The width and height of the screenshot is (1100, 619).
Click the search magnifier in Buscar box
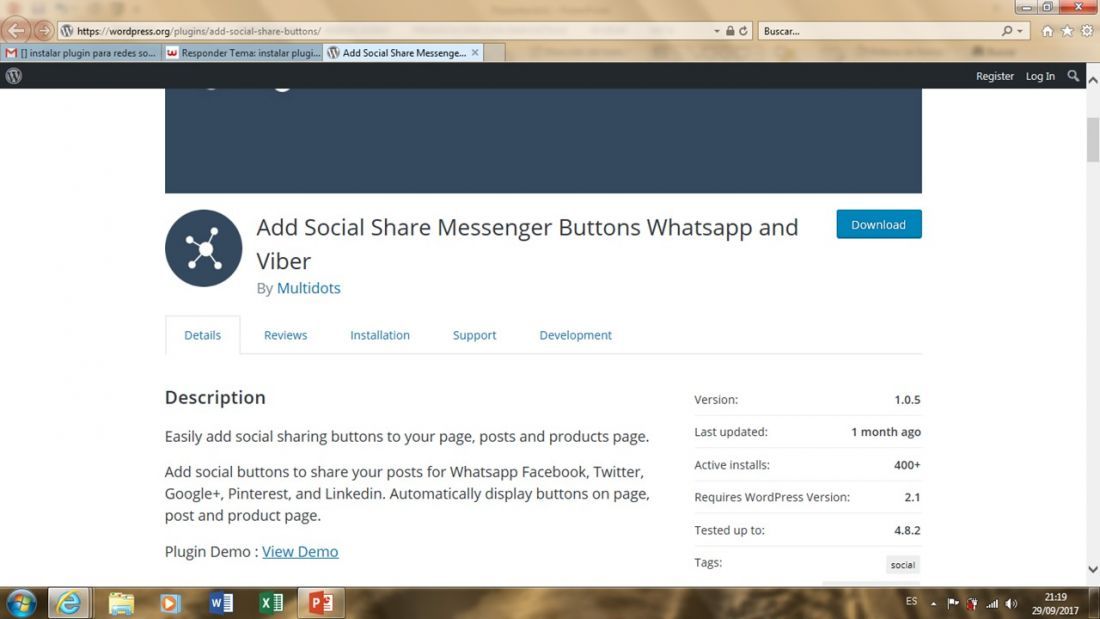[1007, 31]
